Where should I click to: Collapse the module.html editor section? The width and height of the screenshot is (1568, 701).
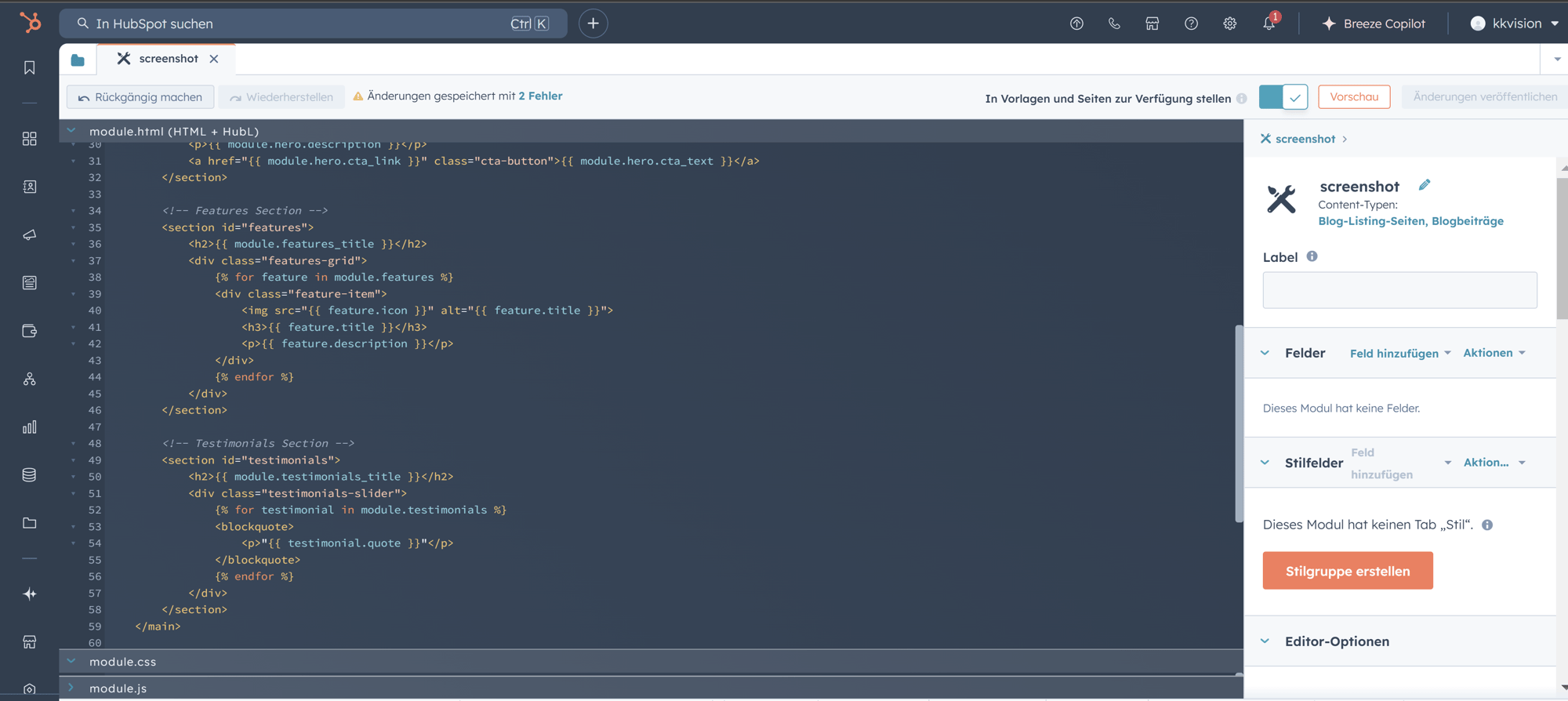pos(71,131)
